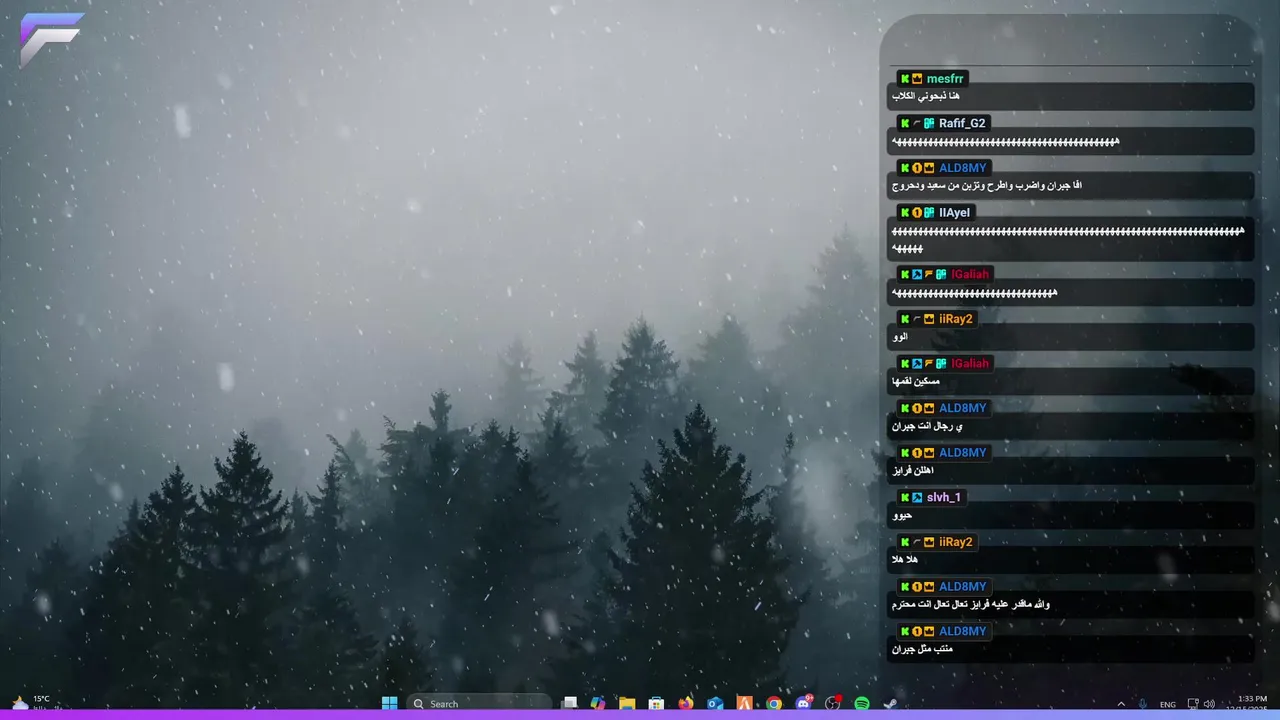Launch Google Chrome from the taskbar
The width and height of the screenshot is (1280, 720).
[774, 703]
